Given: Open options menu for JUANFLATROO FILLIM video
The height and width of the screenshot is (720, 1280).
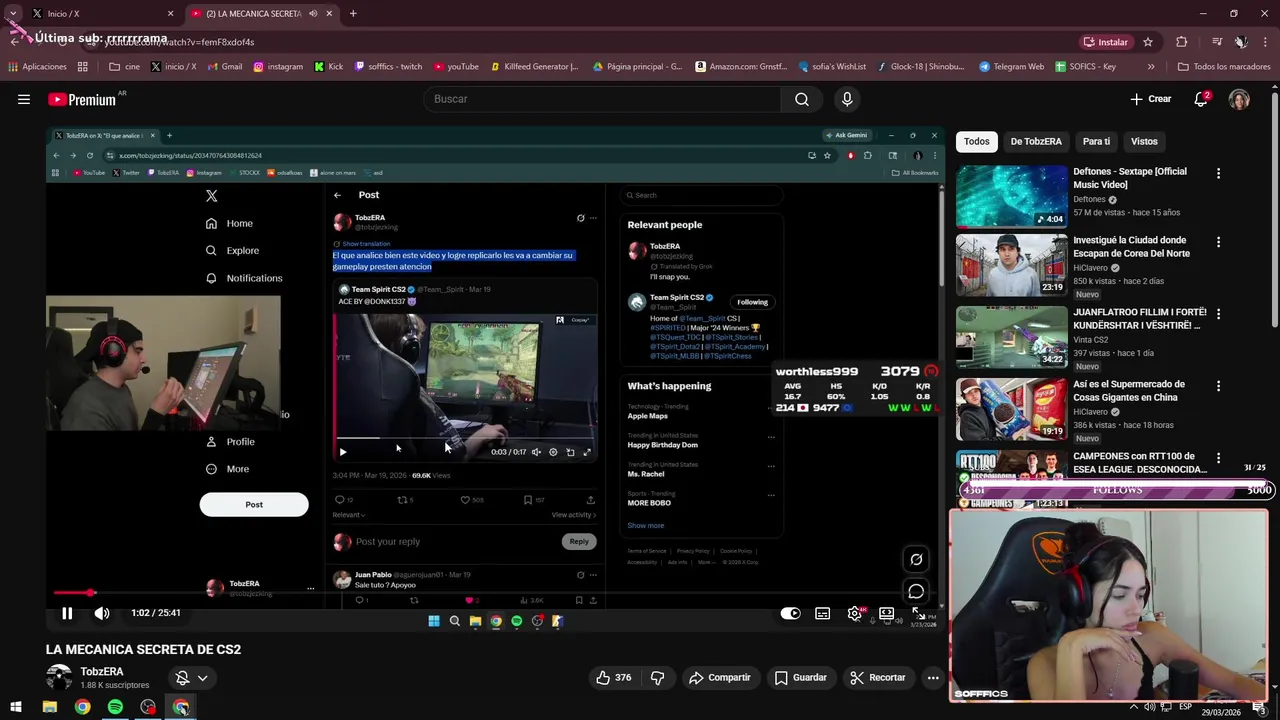Looking at the screenshot, I should (1218, 314).
